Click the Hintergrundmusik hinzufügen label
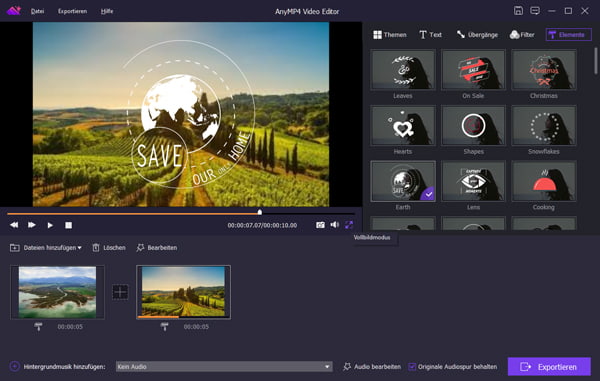The image size is (600, 381). point(64,367)
